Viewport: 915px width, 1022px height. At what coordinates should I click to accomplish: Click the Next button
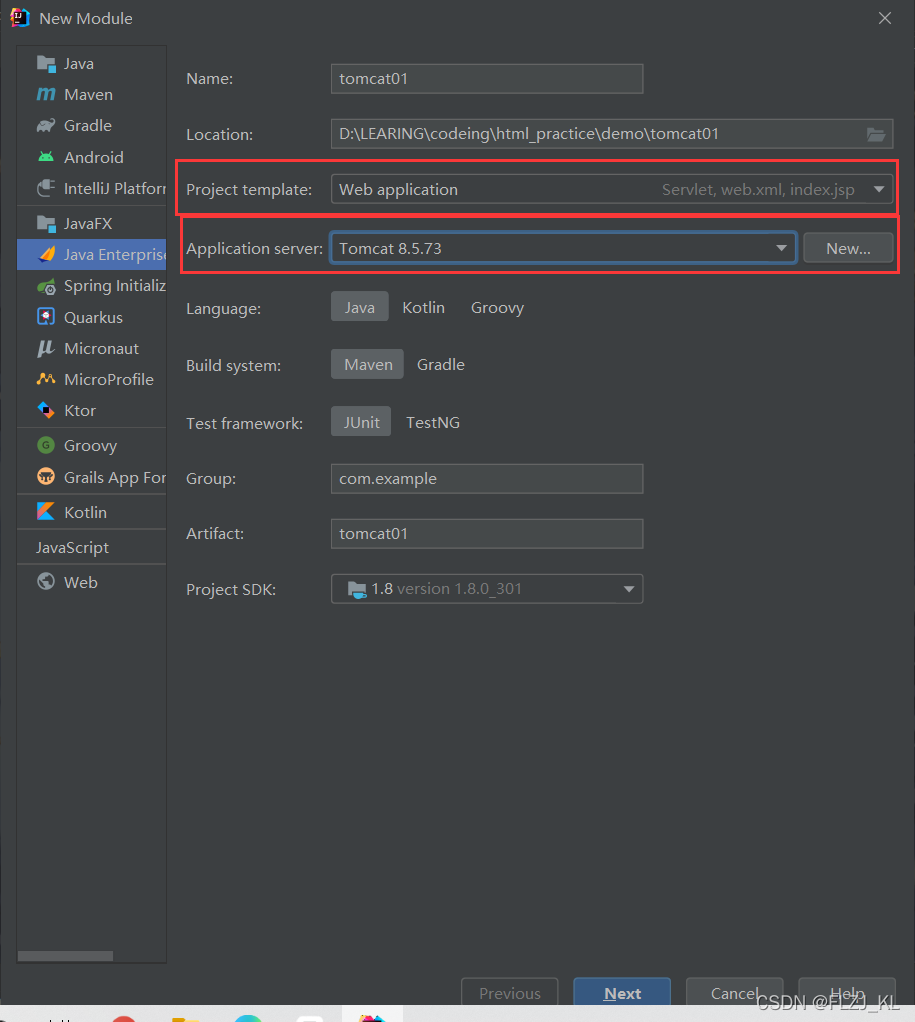622,993
